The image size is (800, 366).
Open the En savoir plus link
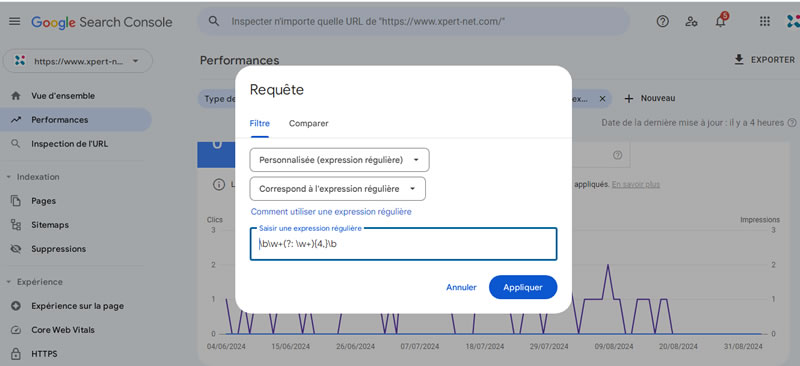(x=636, y=184)
